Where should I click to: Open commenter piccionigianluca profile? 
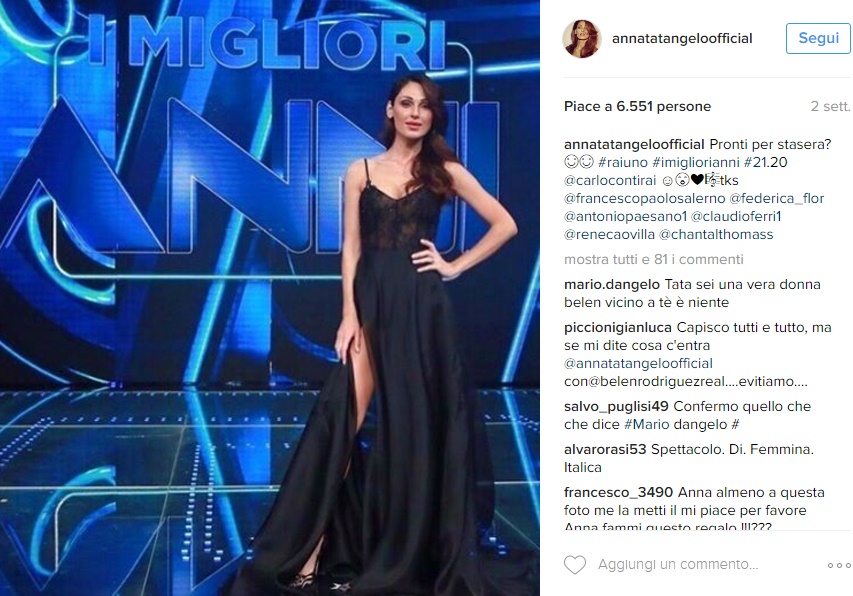618,327
